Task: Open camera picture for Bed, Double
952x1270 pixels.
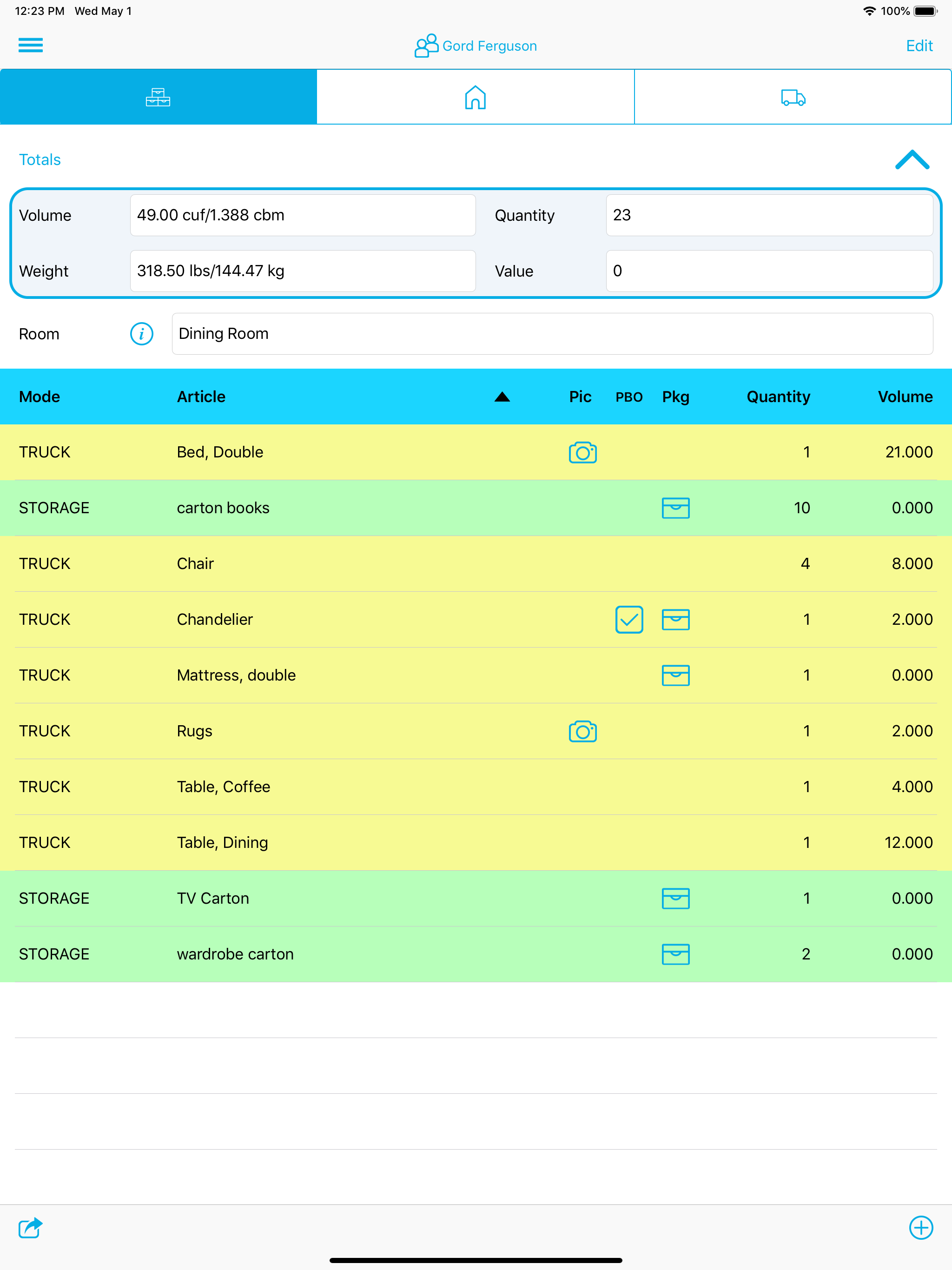Action: 583,452
